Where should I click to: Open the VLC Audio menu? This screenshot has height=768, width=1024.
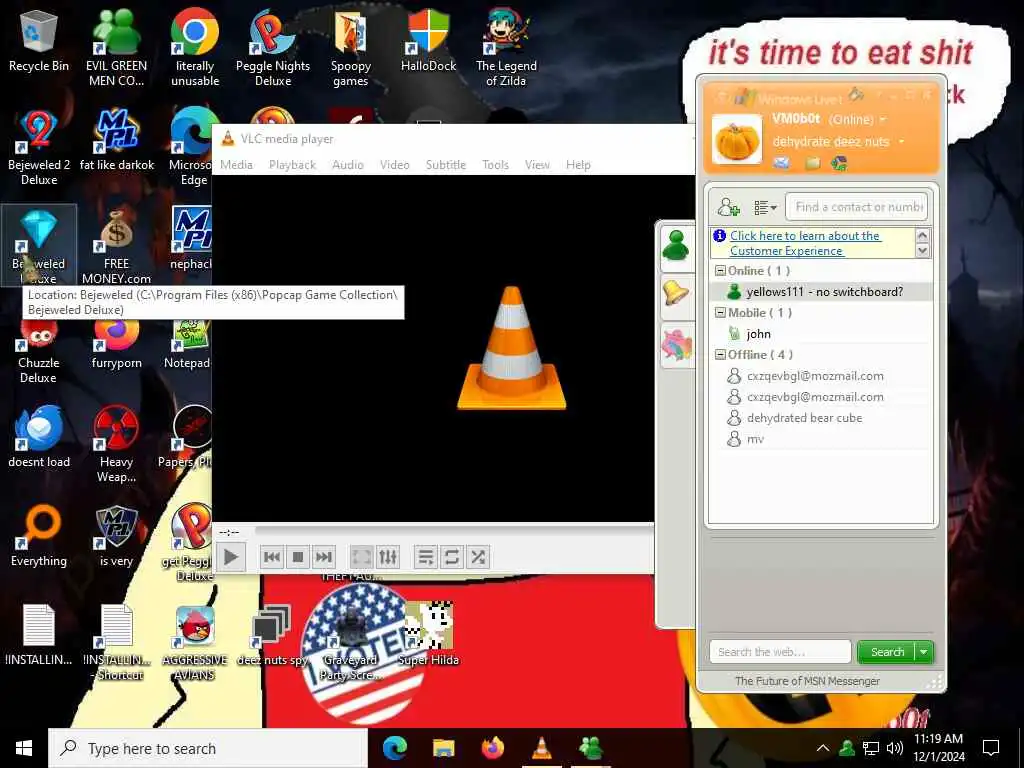[347, 165]
